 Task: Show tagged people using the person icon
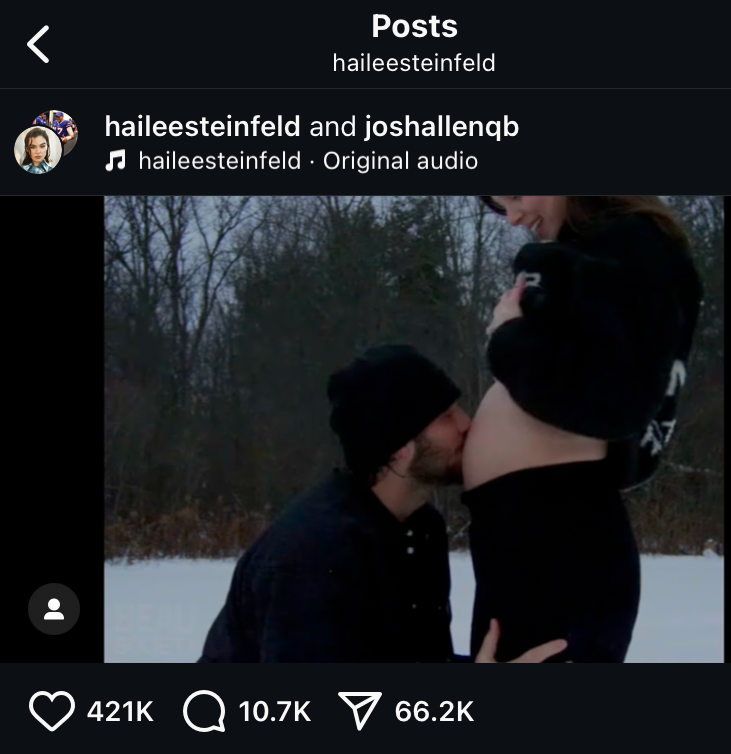pyautogui.click(x=54, y=609)
